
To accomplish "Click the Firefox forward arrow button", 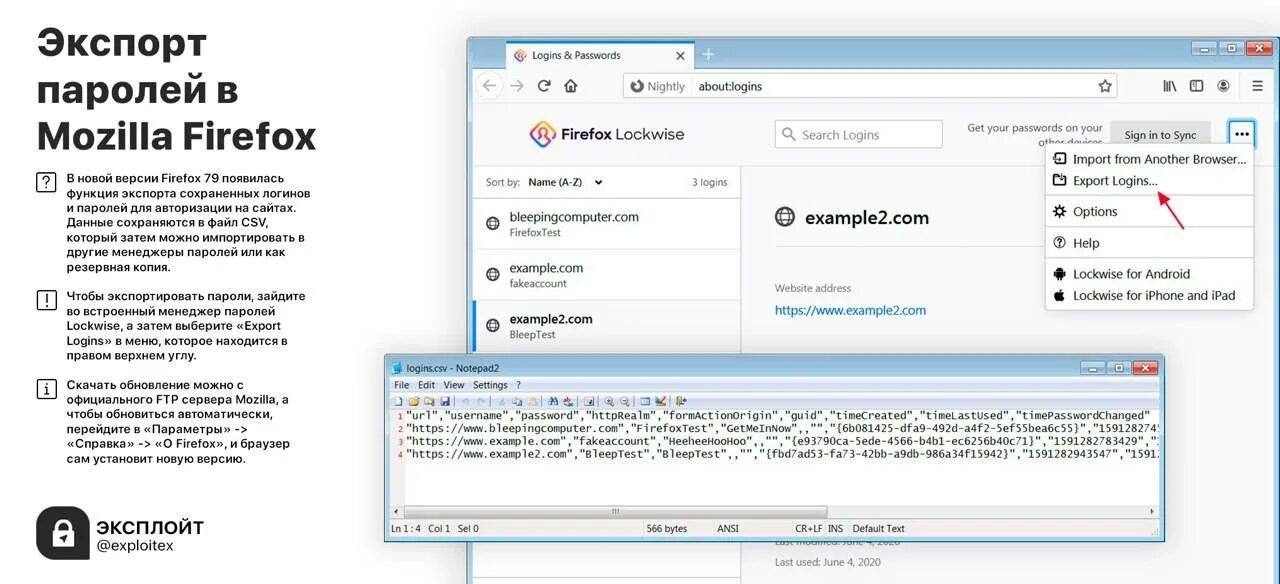I will coord(517,86).
